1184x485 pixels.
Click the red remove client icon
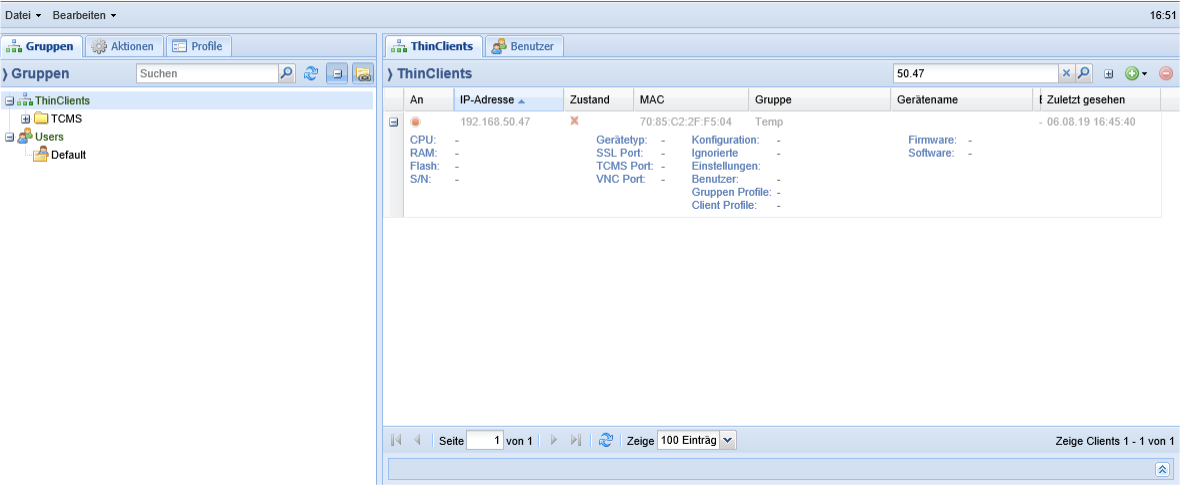click(x=1165, y=74)
